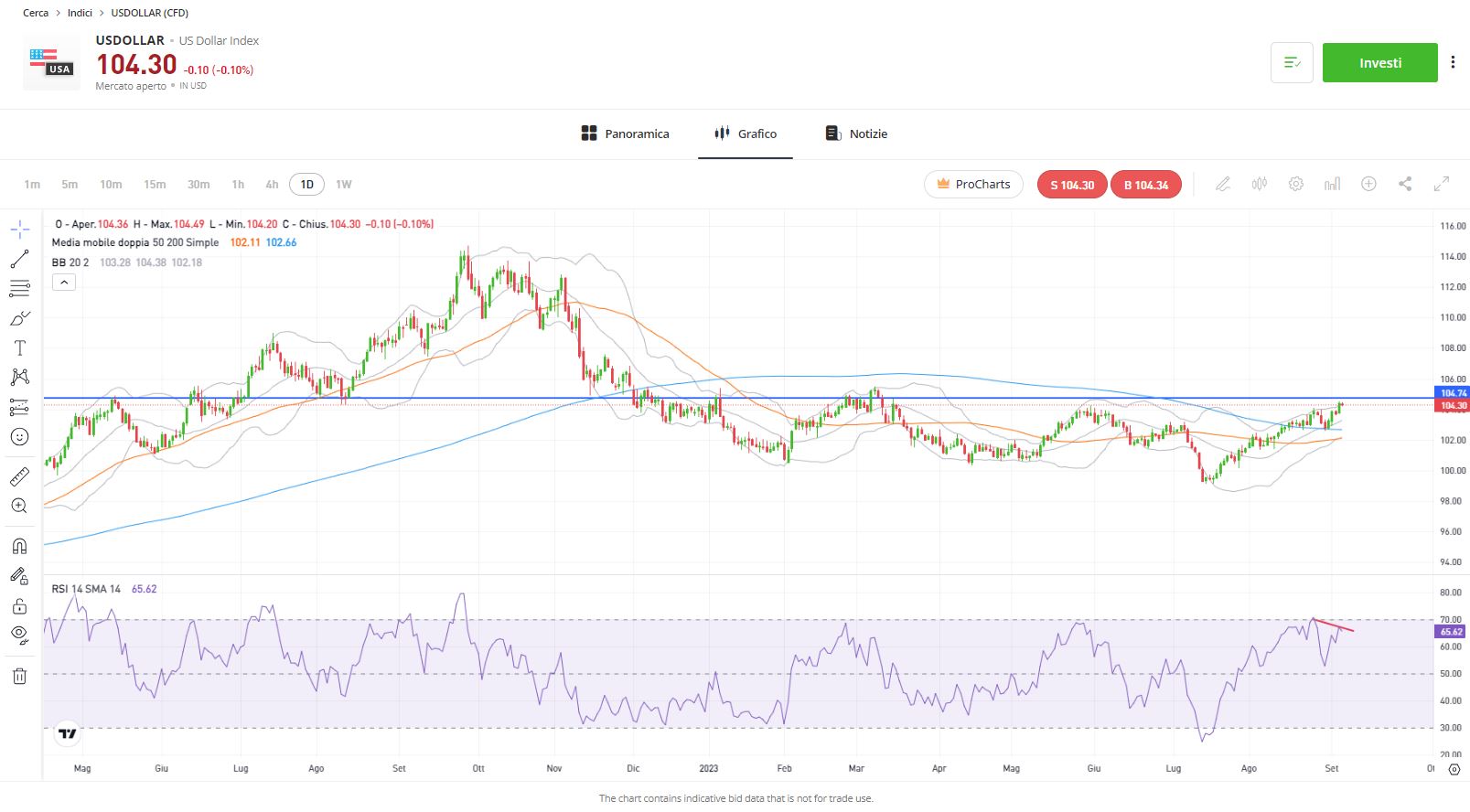Image resolution: width=1470 pixels, height=812 pixels.
Task: Click the 116.00 price scale label
Action: (x=1453, y=226)
